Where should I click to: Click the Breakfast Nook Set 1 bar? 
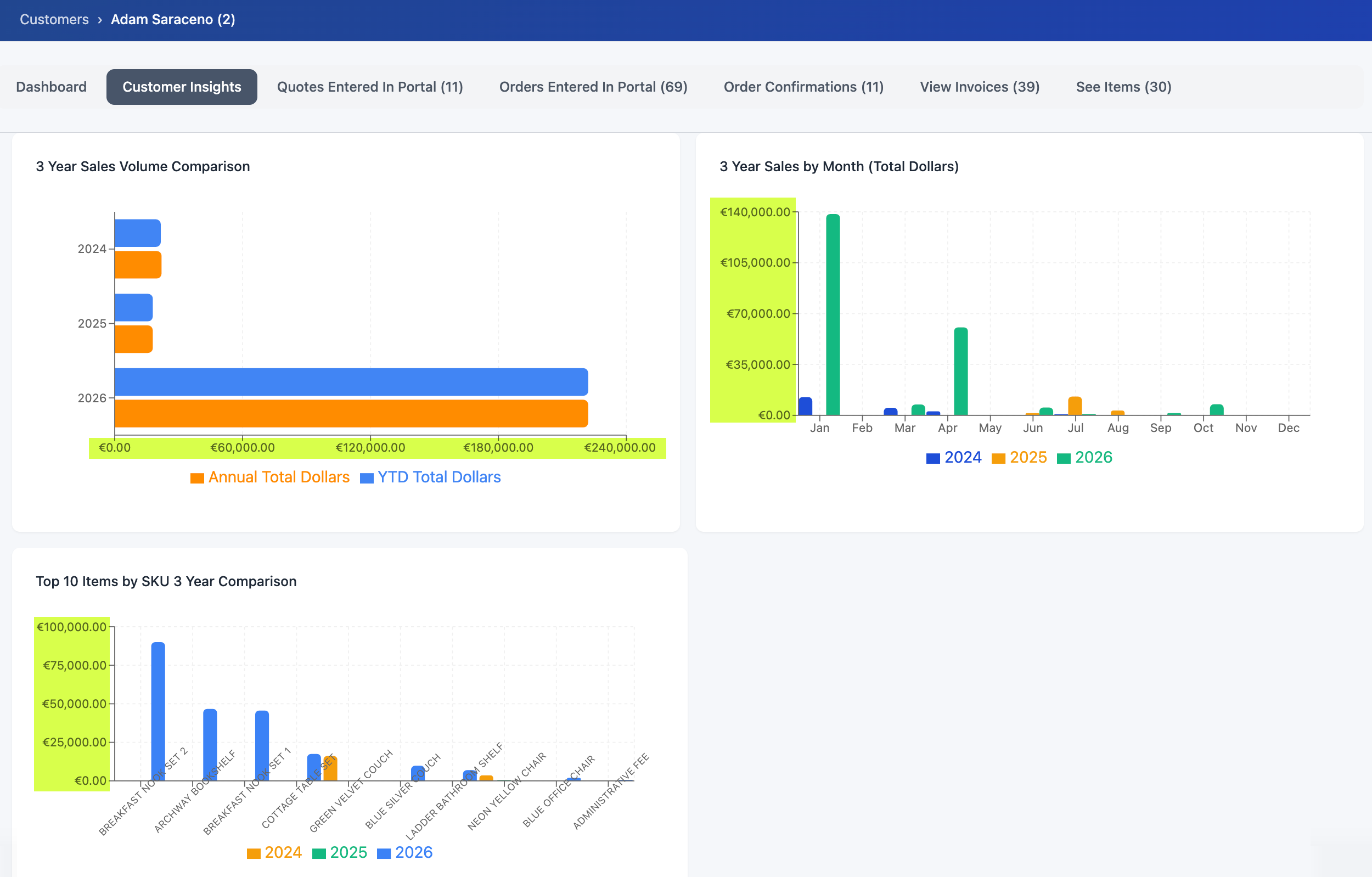click(262, 745)
